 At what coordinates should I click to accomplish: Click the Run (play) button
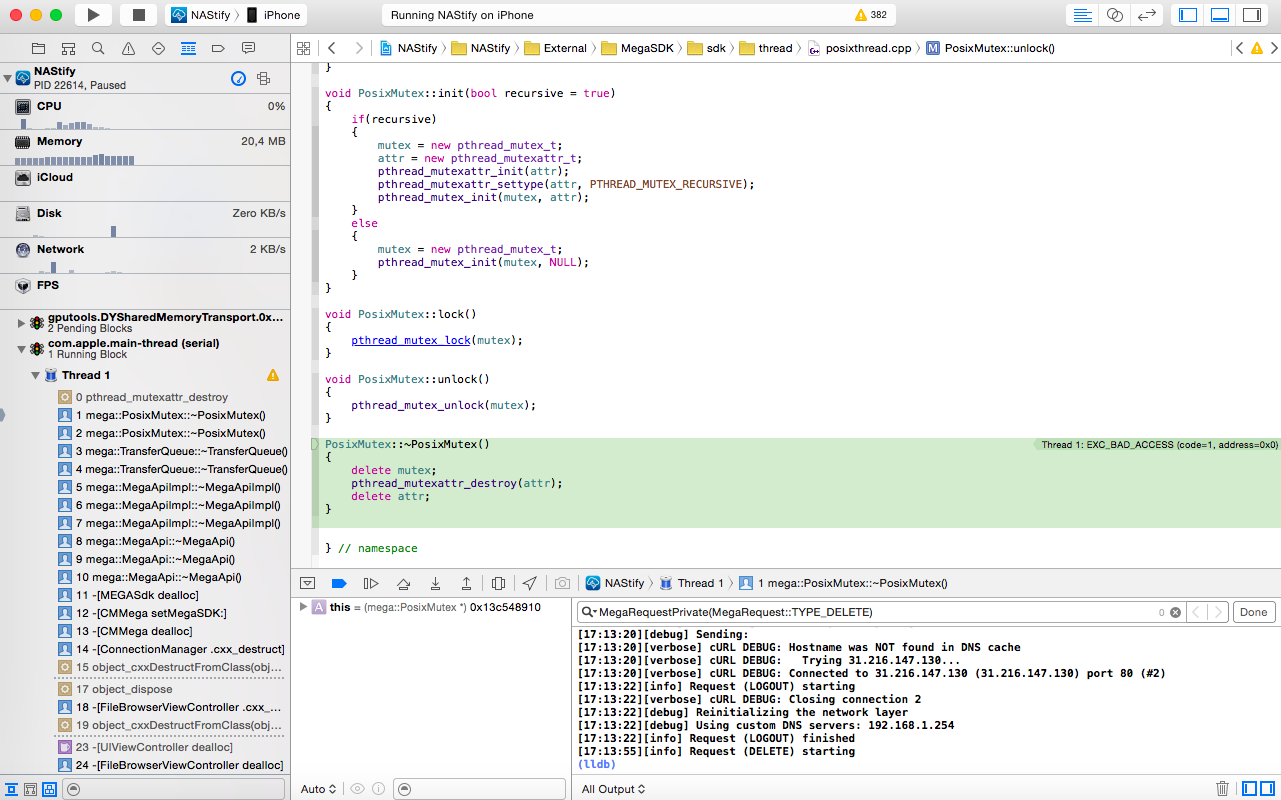tap(93, 15)
